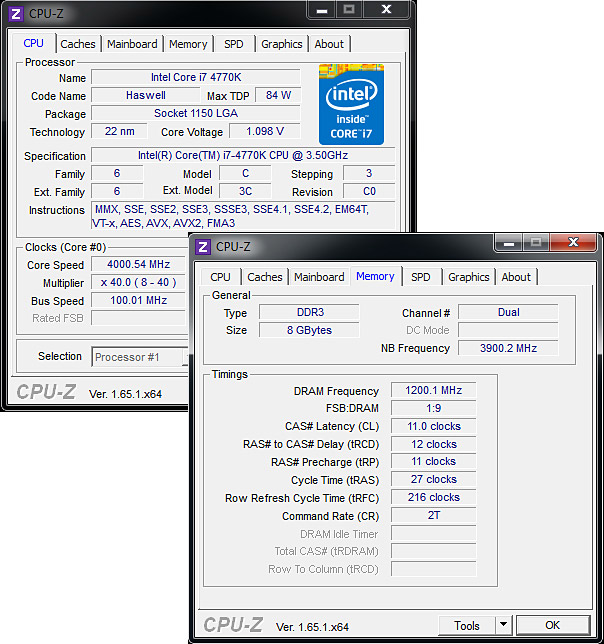
Task: Click version text 'Ver. 1.65.1.x64' in front window
Action: pos(312,627)
